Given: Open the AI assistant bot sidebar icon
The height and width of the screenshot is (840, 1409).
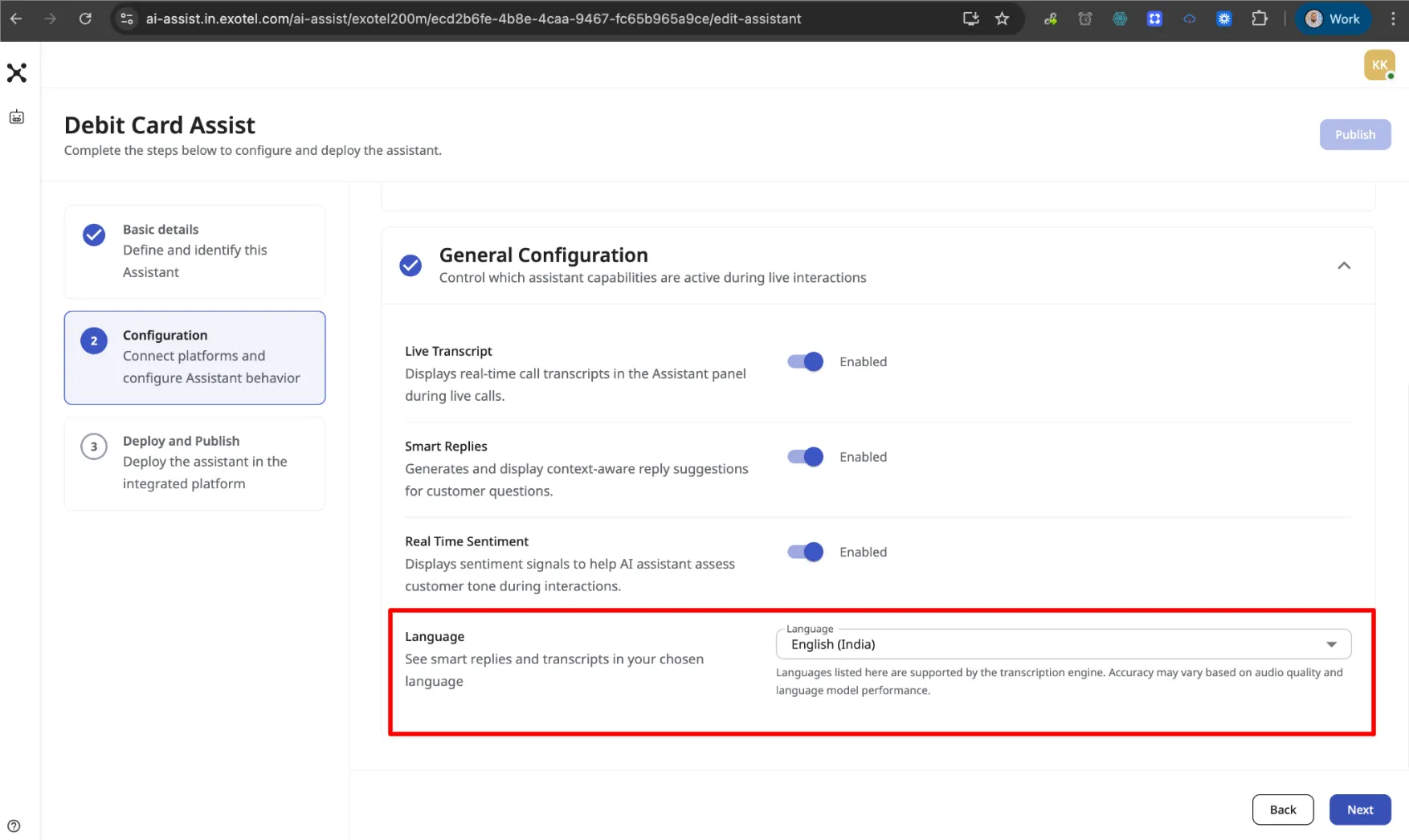Looking at the screenshot, I should [17, 117].
